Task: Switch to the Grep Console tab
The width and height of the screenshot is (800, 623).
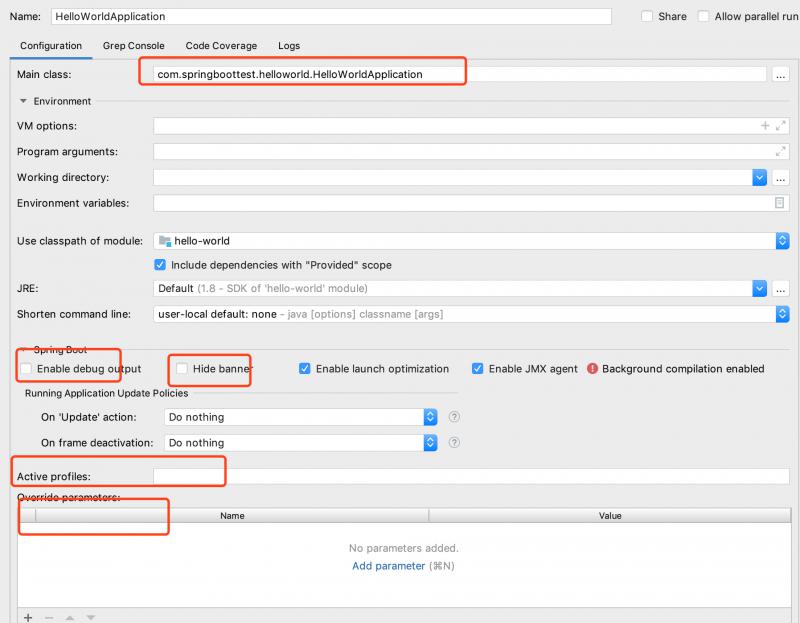Action: point(134,45)
